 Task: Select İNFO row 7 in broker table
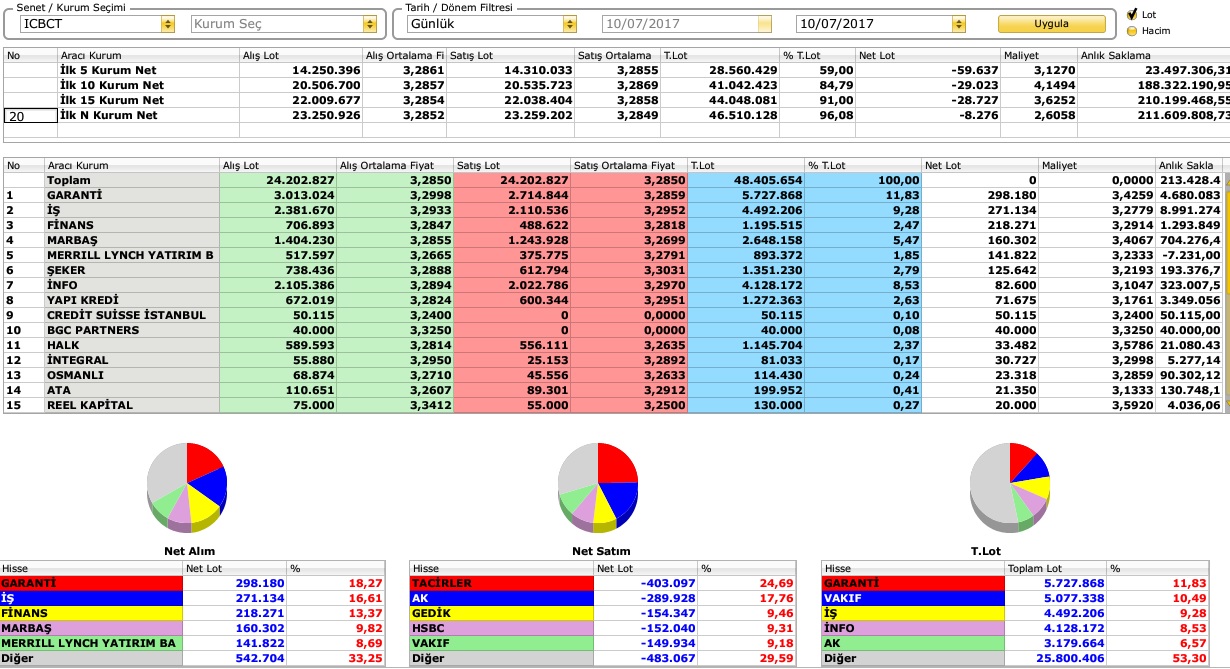(614, 285)
